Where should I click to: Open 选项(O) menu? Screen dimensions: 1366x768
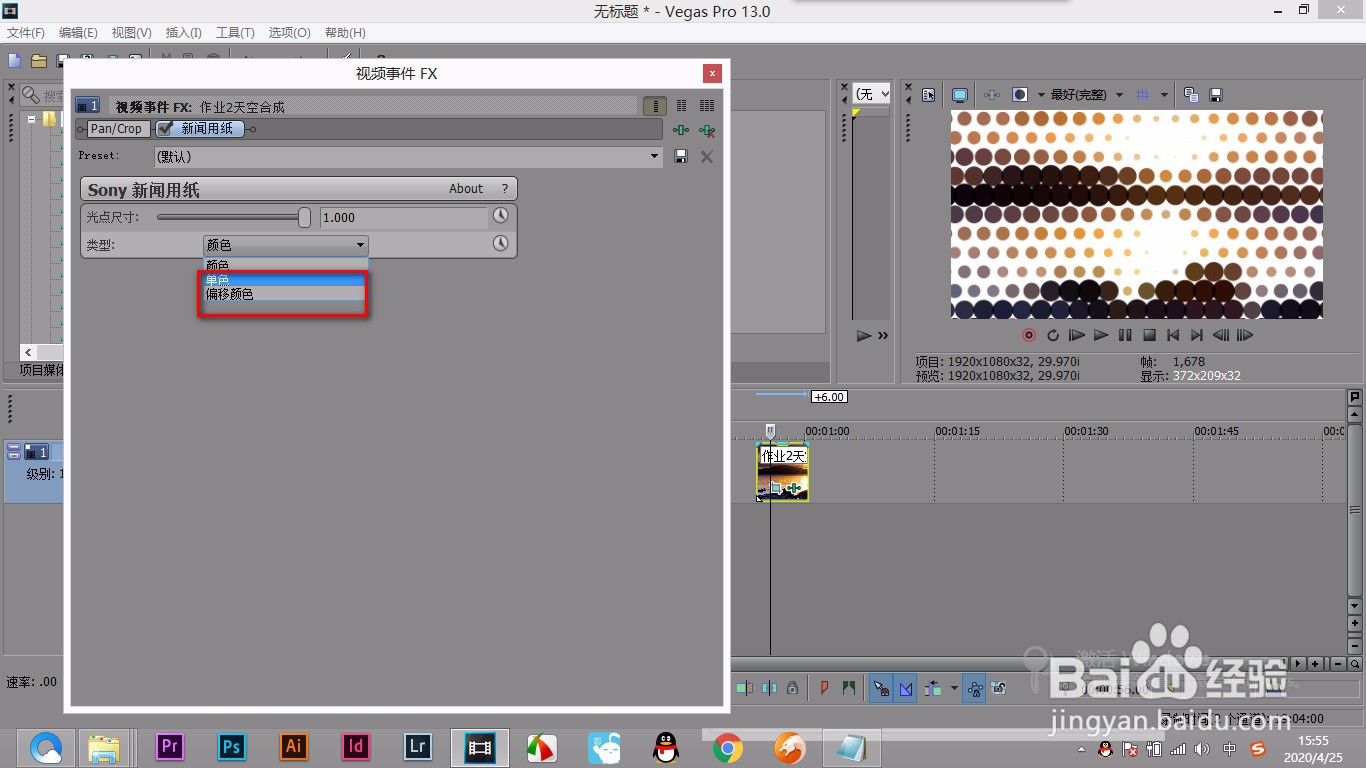tap(289, 33)
